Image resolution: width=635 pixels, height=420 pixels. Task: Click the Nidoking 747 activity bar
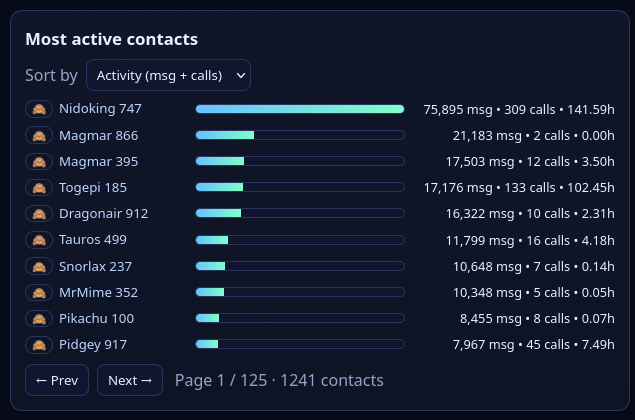(300, 109)
